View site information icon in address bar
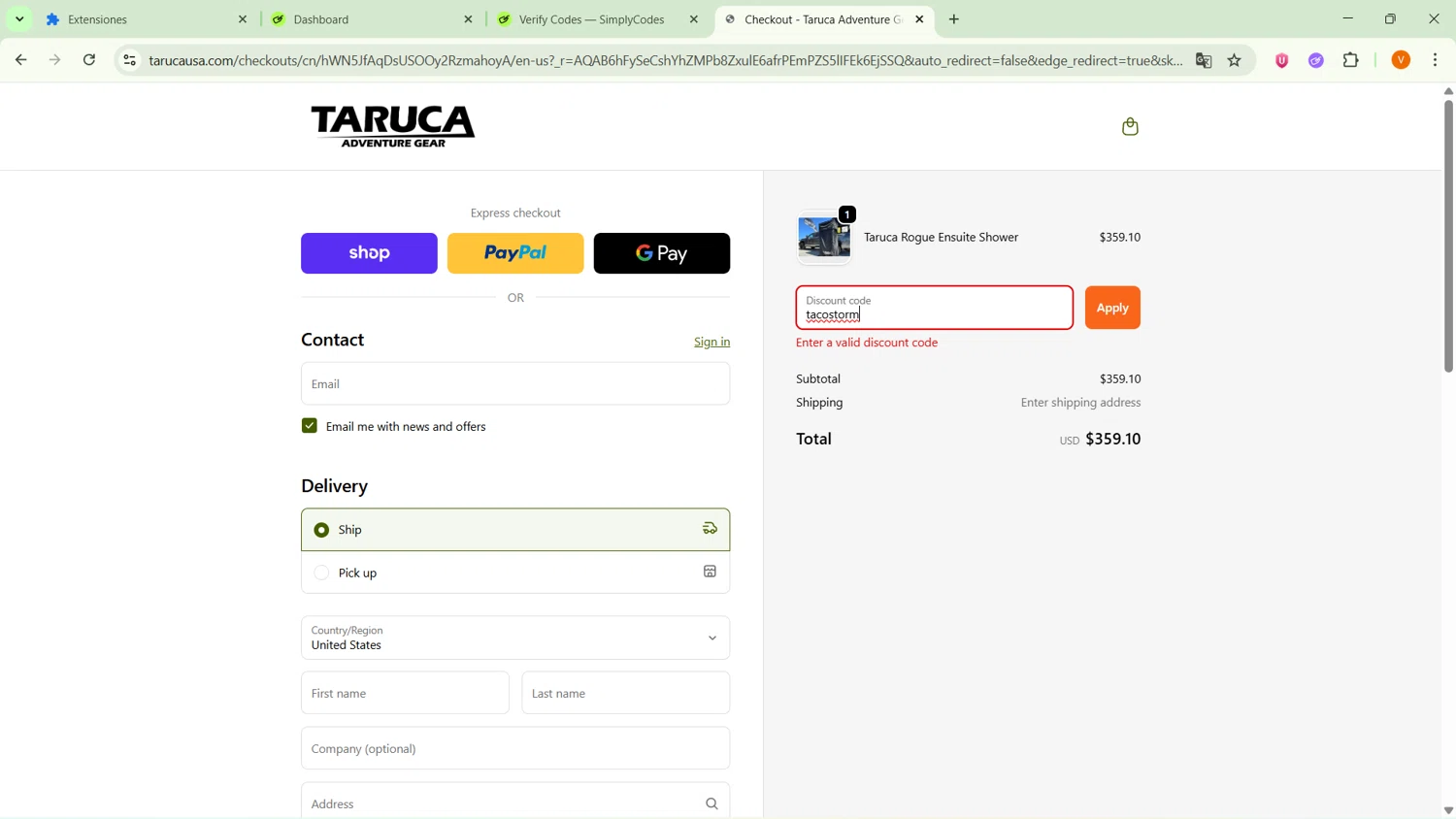The height and width of the screenshot is (819, 1456). tap(129, 60)
